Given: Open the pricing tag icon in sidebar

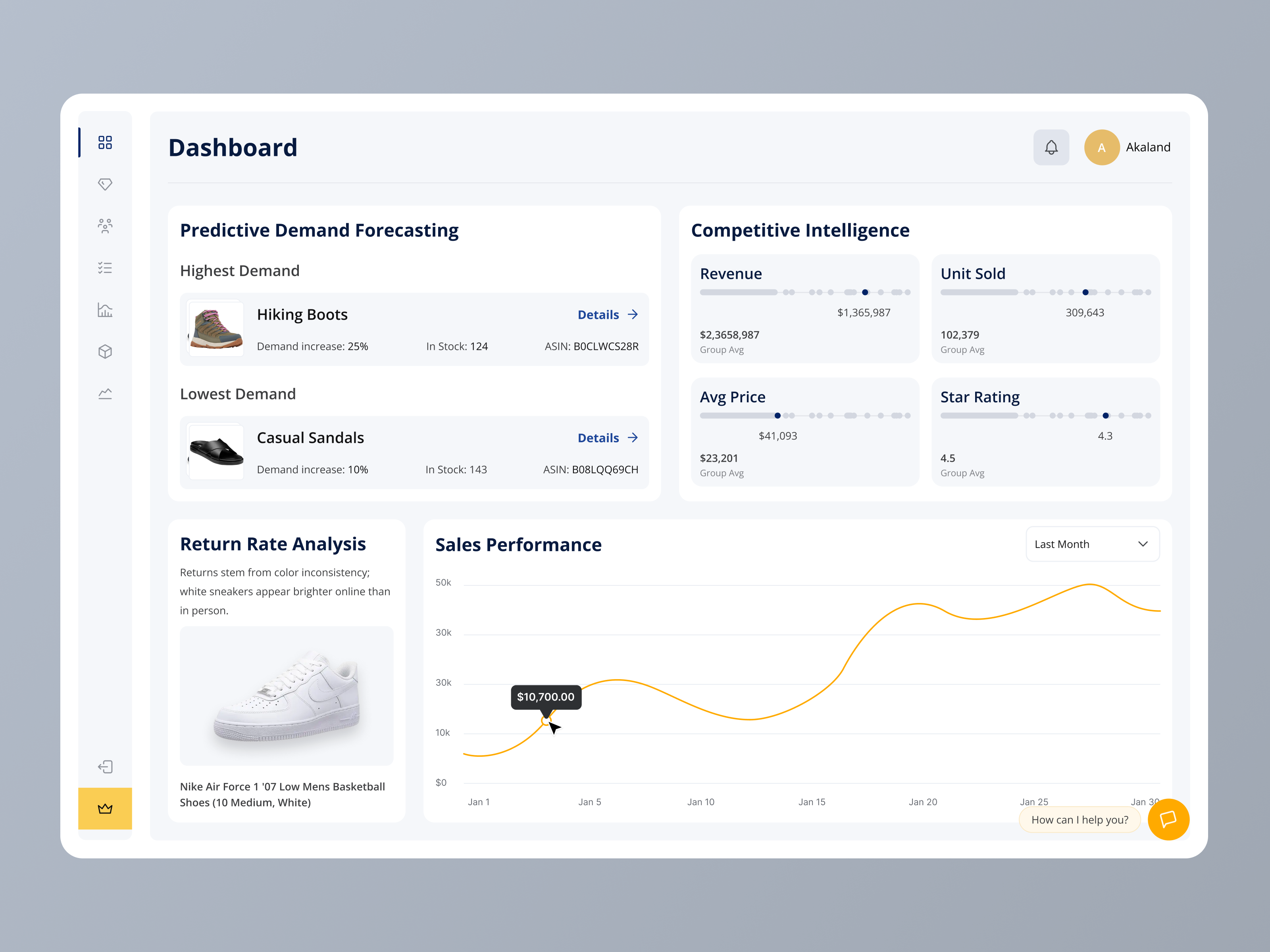Looking at the screenshot, I should [x=105, y=184].
